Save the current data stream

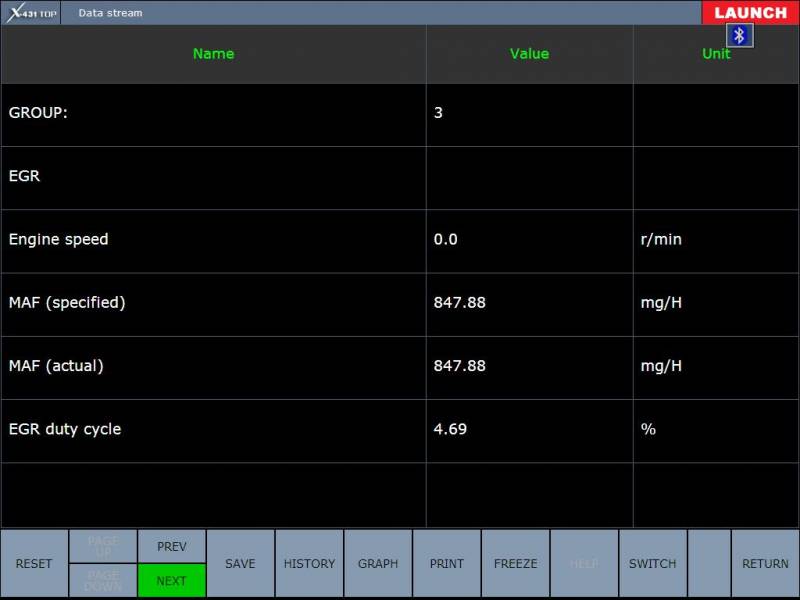tap(240, 564)
